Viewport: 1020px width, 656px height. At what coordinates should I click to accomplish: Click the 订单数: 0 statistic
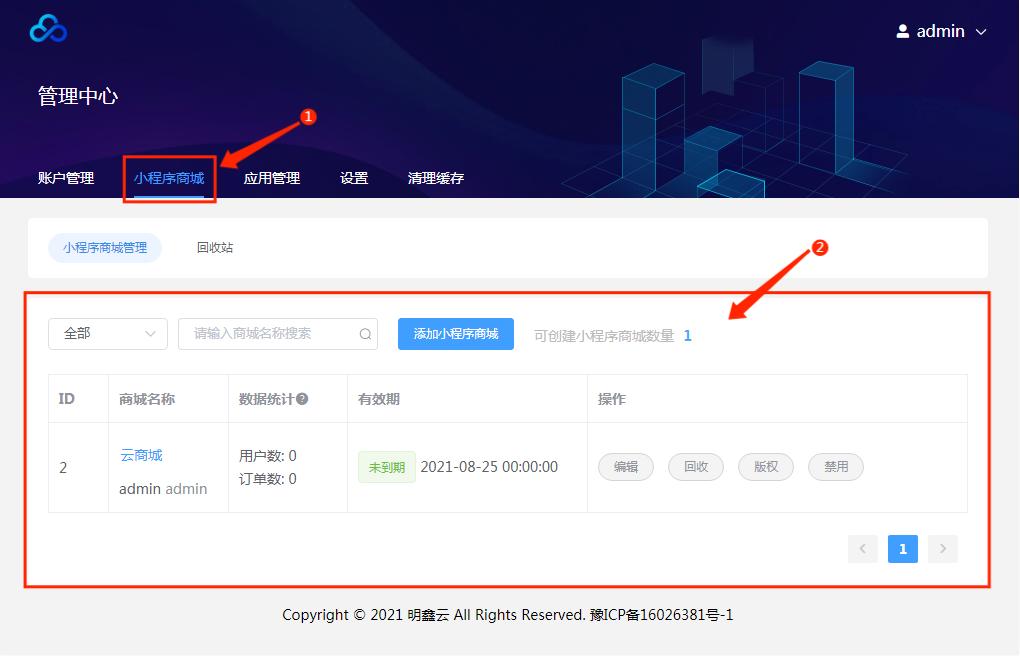pyautogui.click(x=267, y=479)
